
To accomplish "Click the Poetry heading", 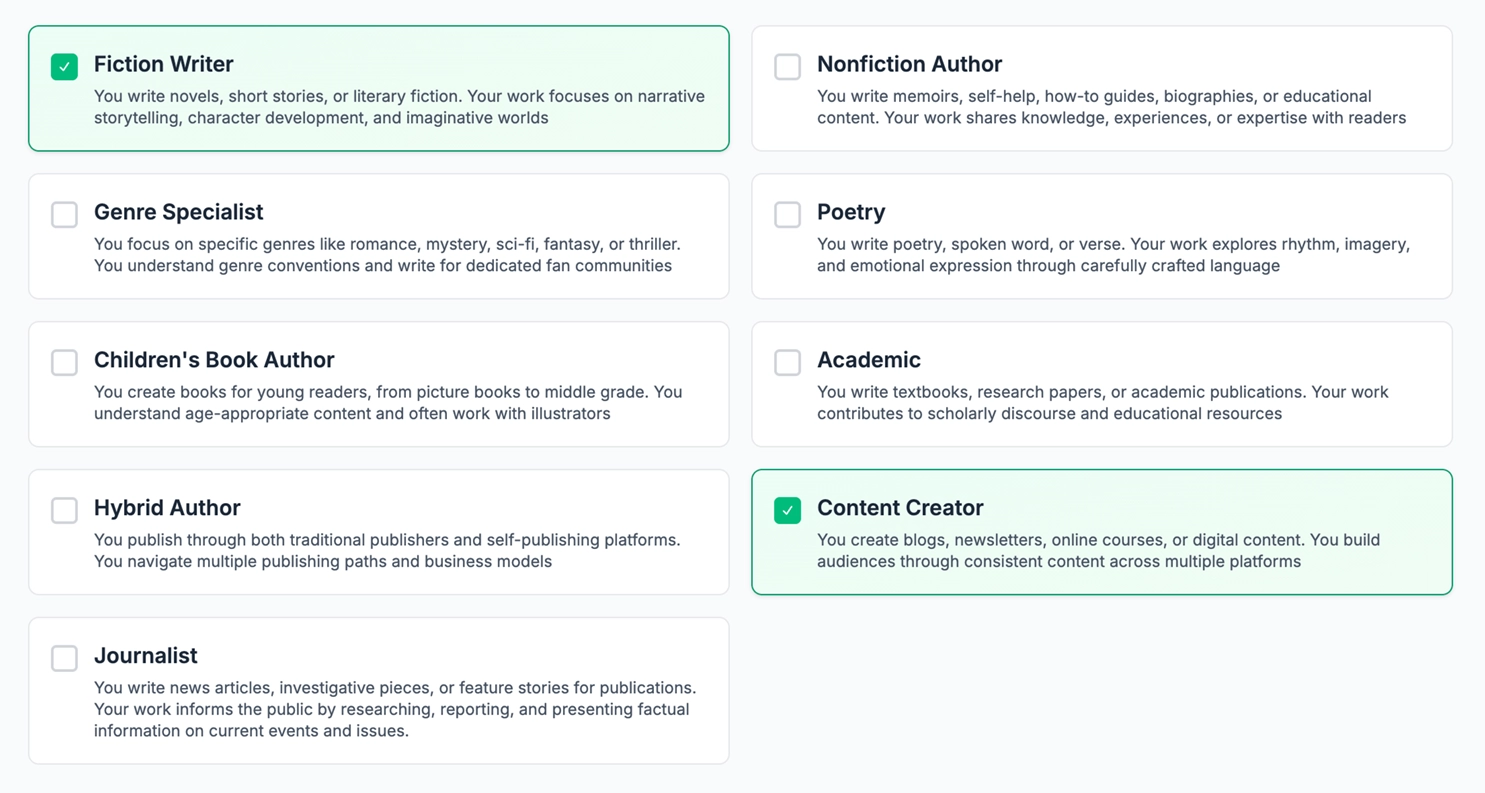I will point(850,212).
